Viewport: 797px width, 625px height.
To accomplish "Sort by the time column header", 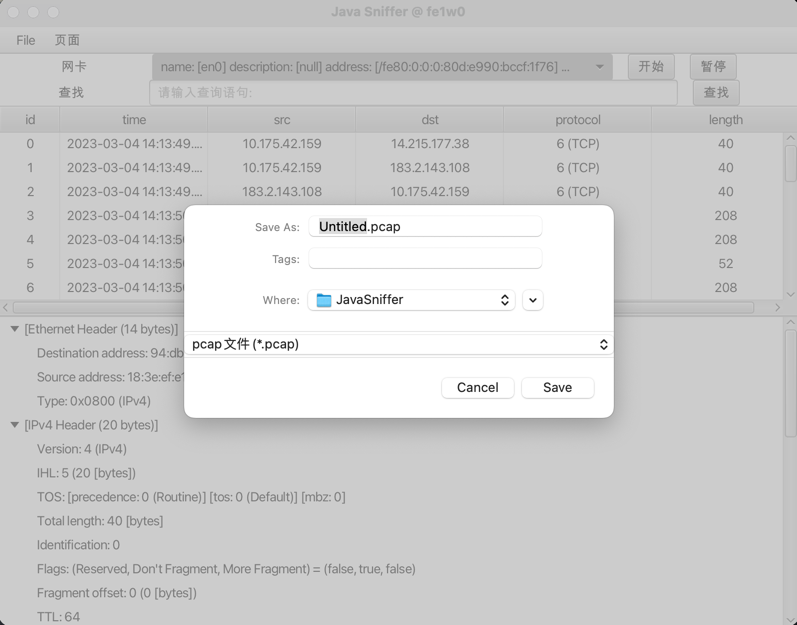I will 134,120.
